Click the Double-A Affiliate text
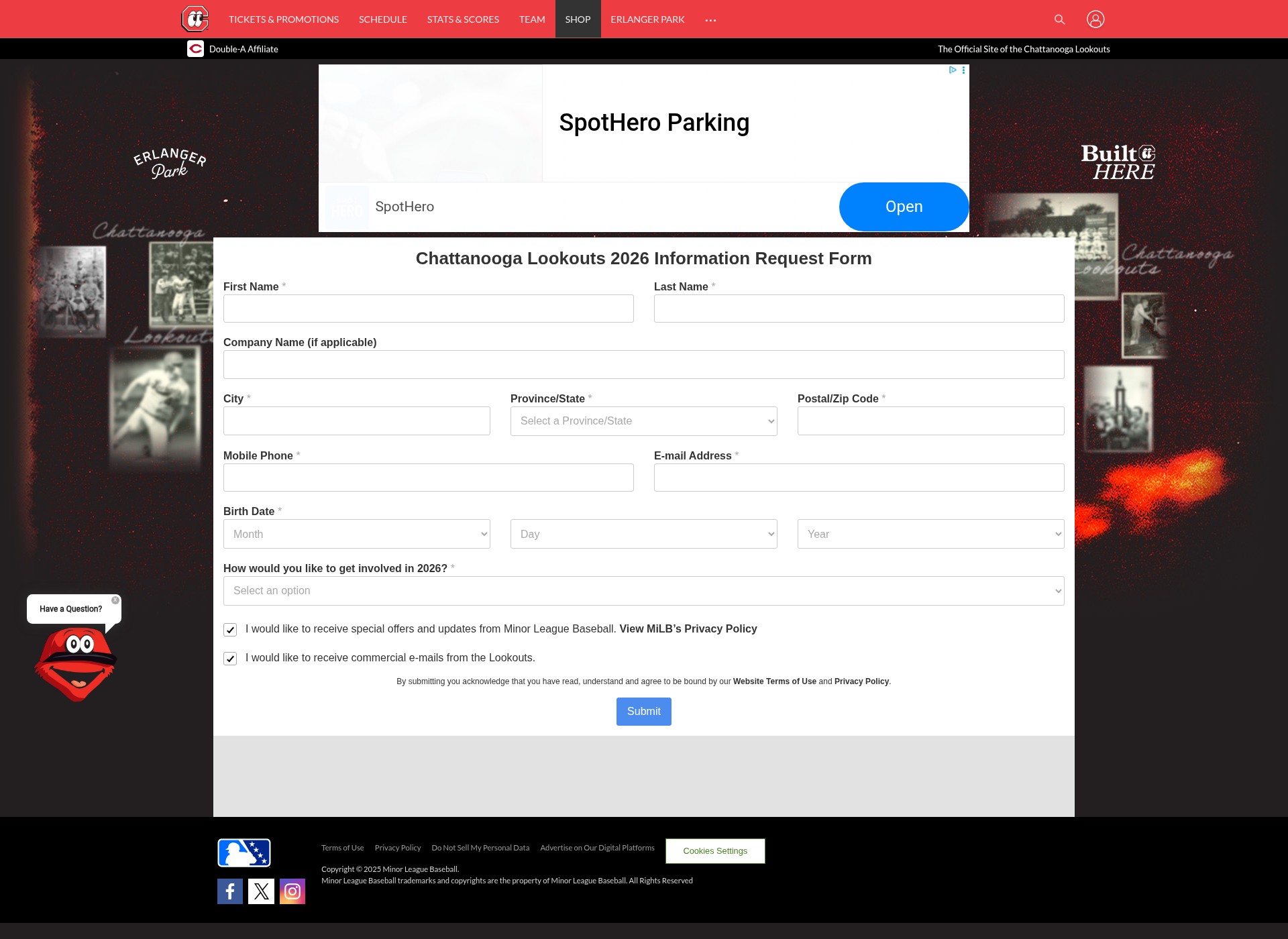 [244, 49]
